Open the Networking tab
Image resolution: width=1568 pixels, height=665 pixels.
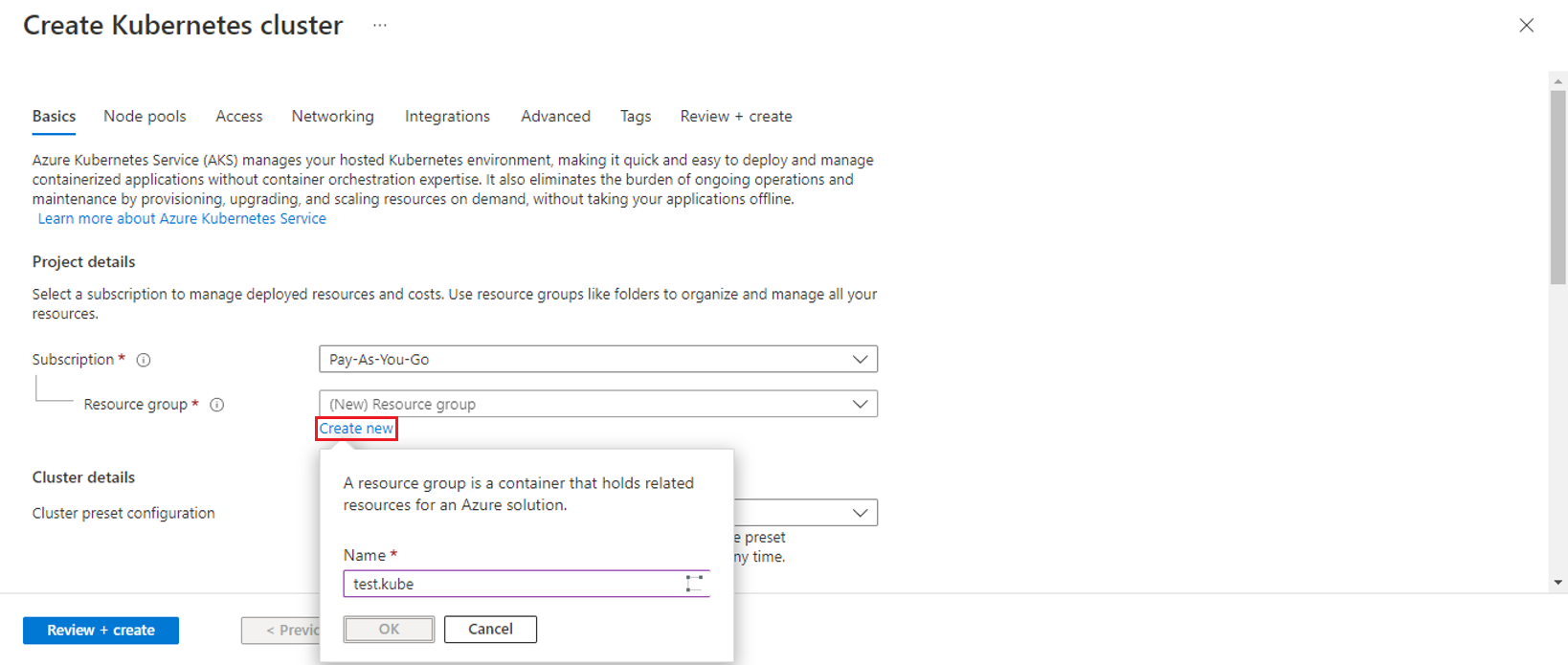(332, 116)
